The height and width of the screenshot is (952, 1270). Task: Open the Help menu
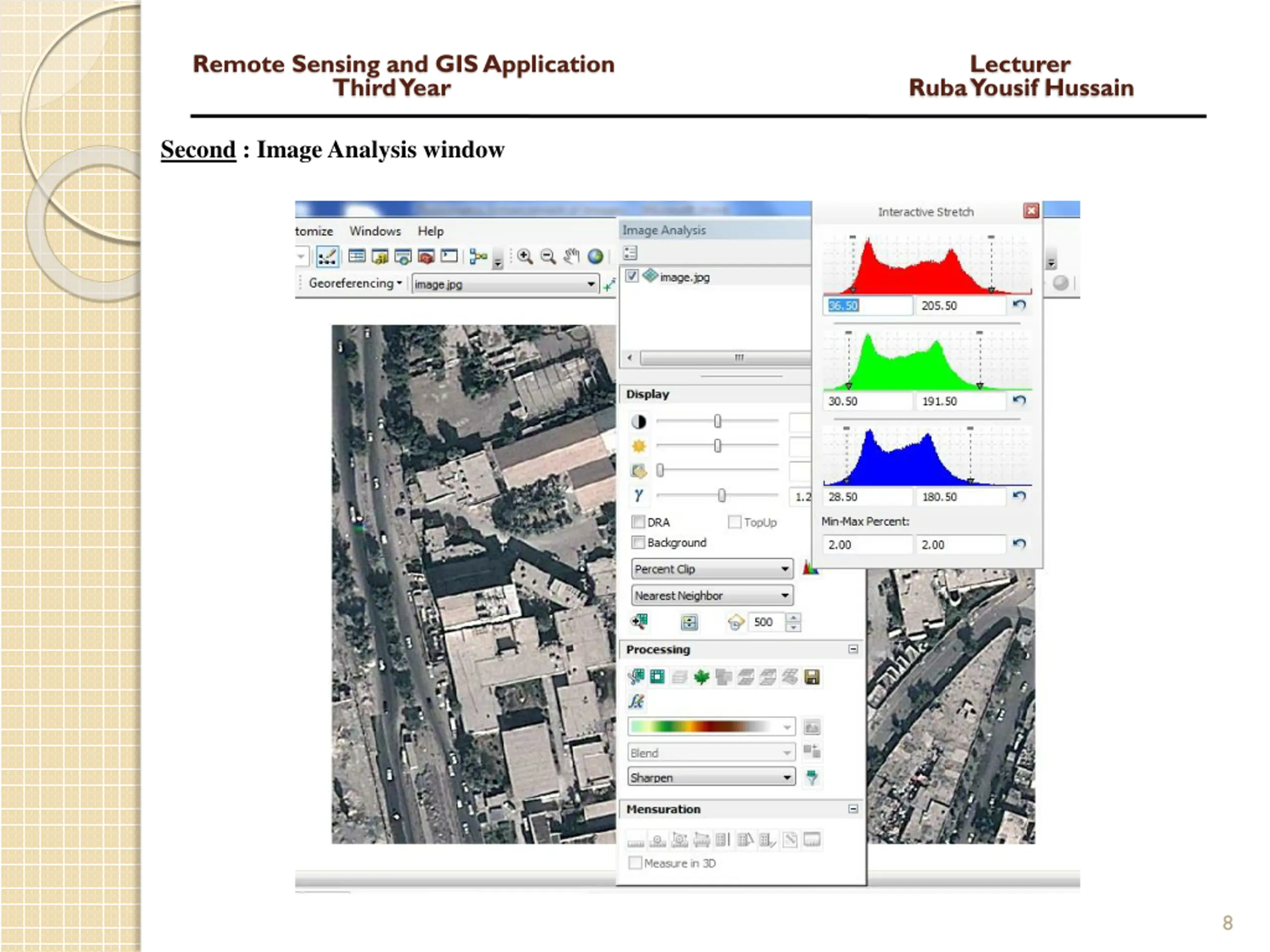point(431,231)
